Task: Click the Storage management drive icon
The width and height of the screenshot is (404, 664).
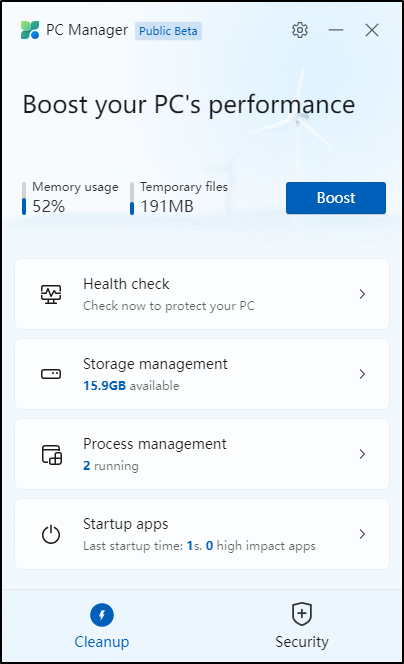Action: click(51, 374)
